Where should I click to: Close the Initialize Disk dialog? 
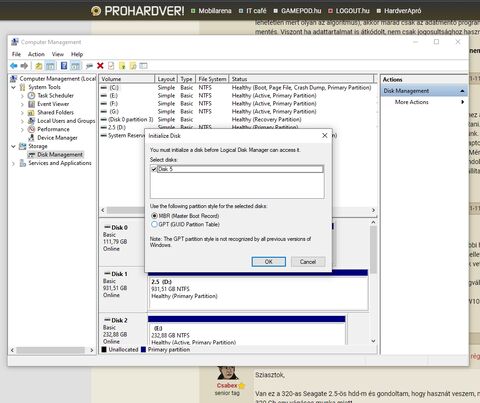click(x=325, y=136)
